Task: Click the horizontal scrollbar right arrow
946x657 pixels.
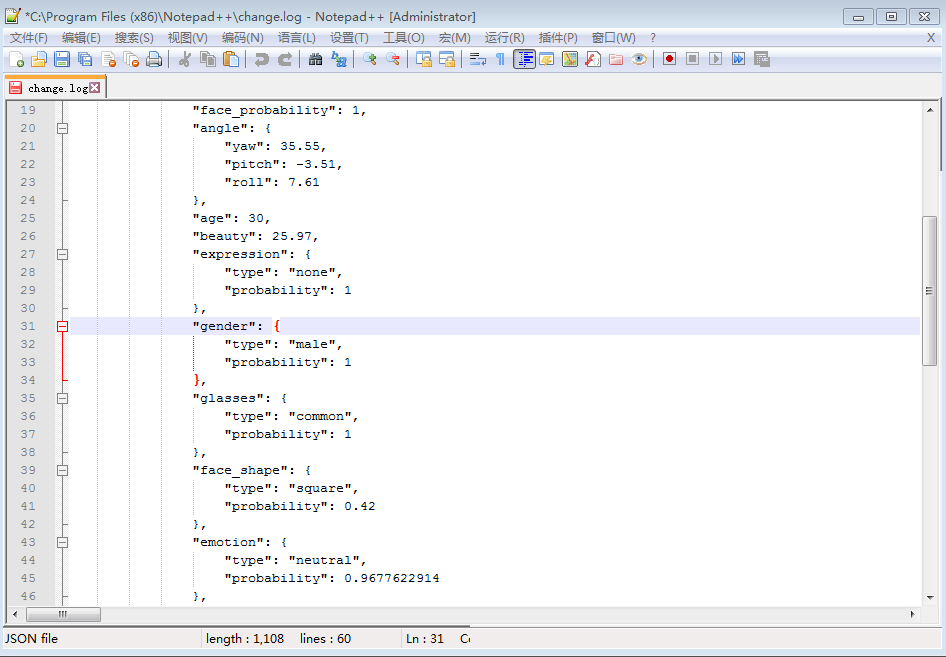Action: coord(912,614)
